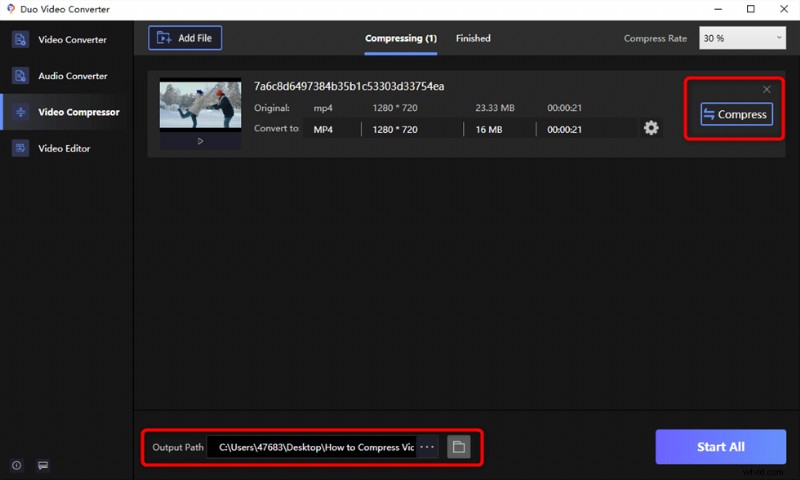Open the feedback chat icon
Screen dimensions: 800x480
43,465
